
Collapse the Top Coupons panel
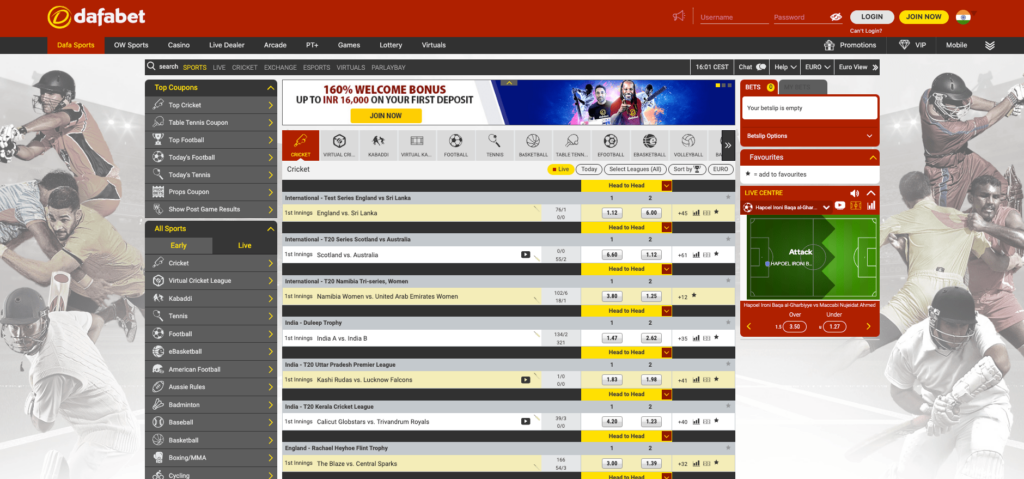270,88
